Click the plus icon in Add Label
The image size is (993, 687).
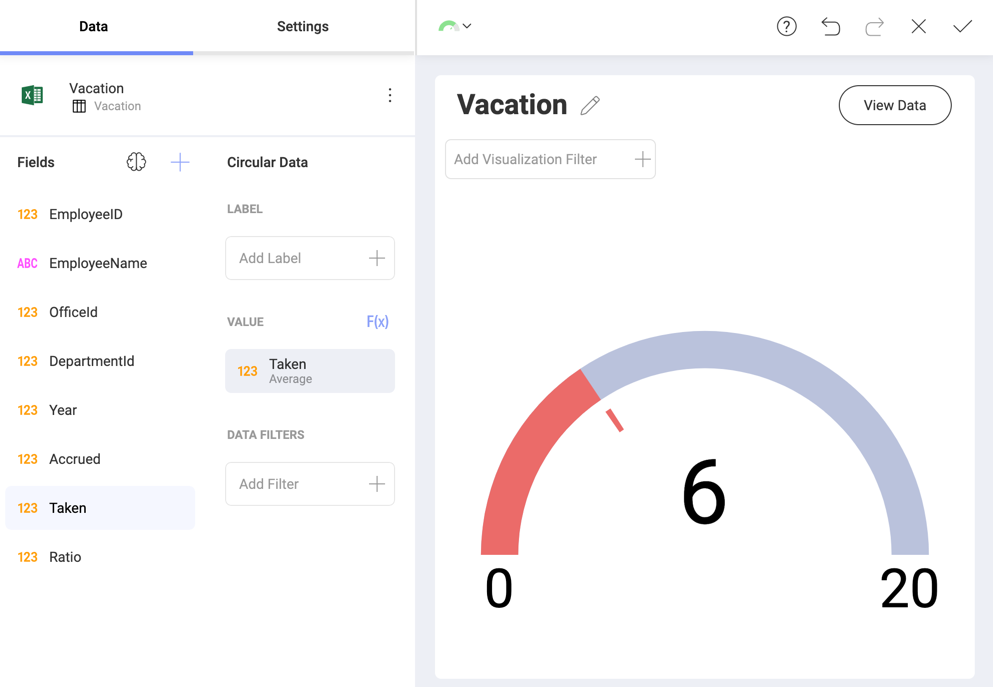pyautogui.click(x=377, y=258)
